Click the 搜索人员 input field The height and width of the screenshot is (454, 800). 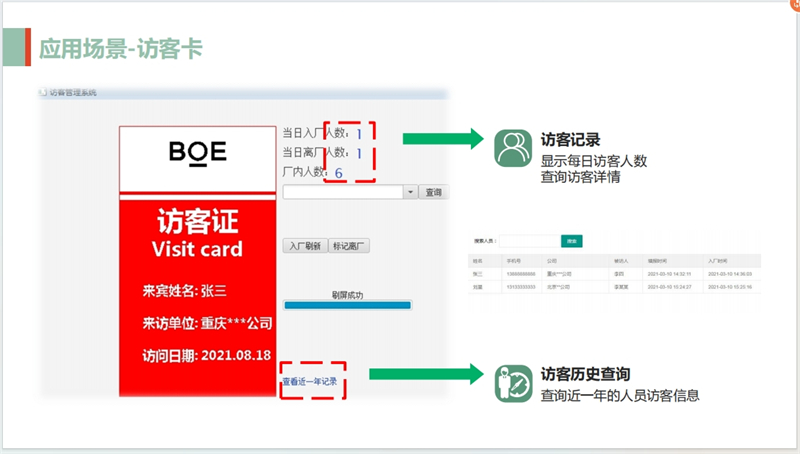530,241
